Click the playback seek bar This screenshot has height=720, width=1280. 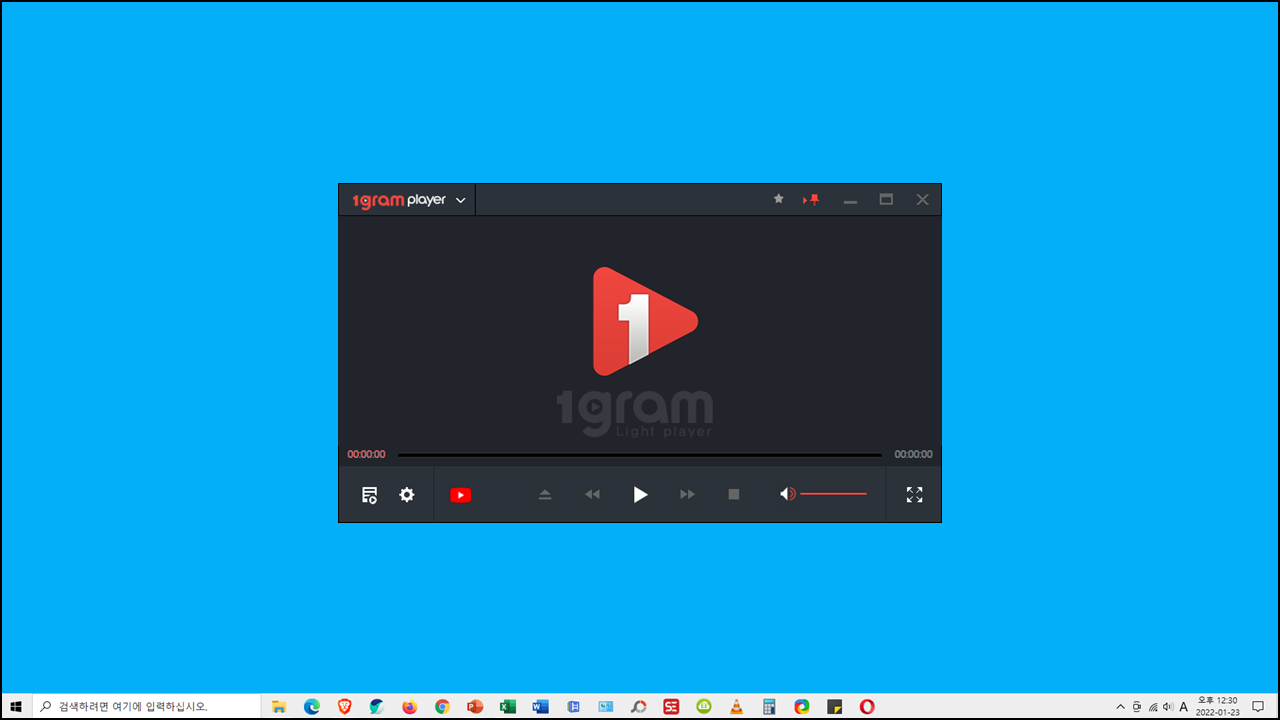[x=640, y=455]
